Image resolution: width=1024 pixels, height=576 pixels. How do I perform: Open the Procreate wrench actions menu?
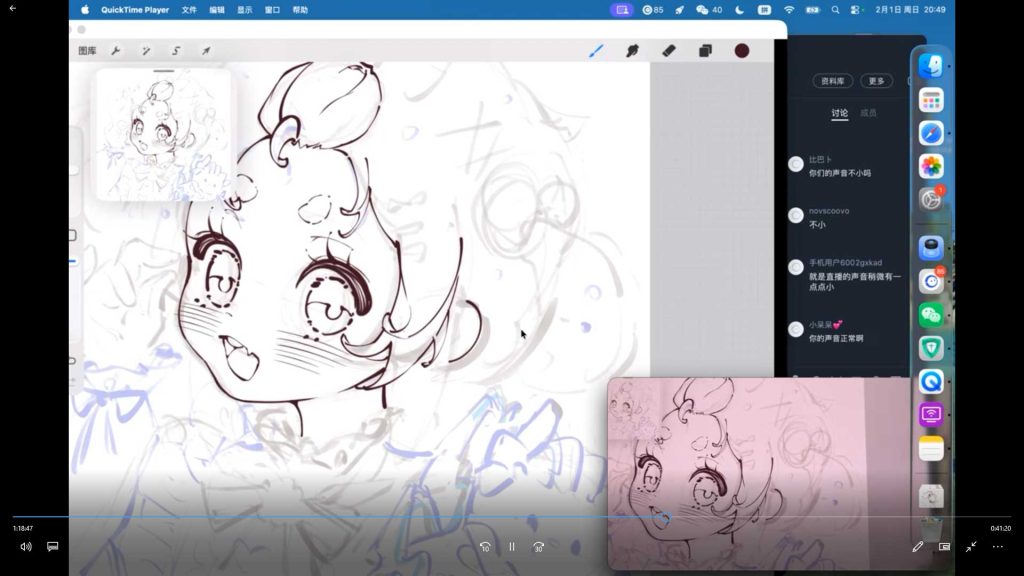[x=116, y=51]
